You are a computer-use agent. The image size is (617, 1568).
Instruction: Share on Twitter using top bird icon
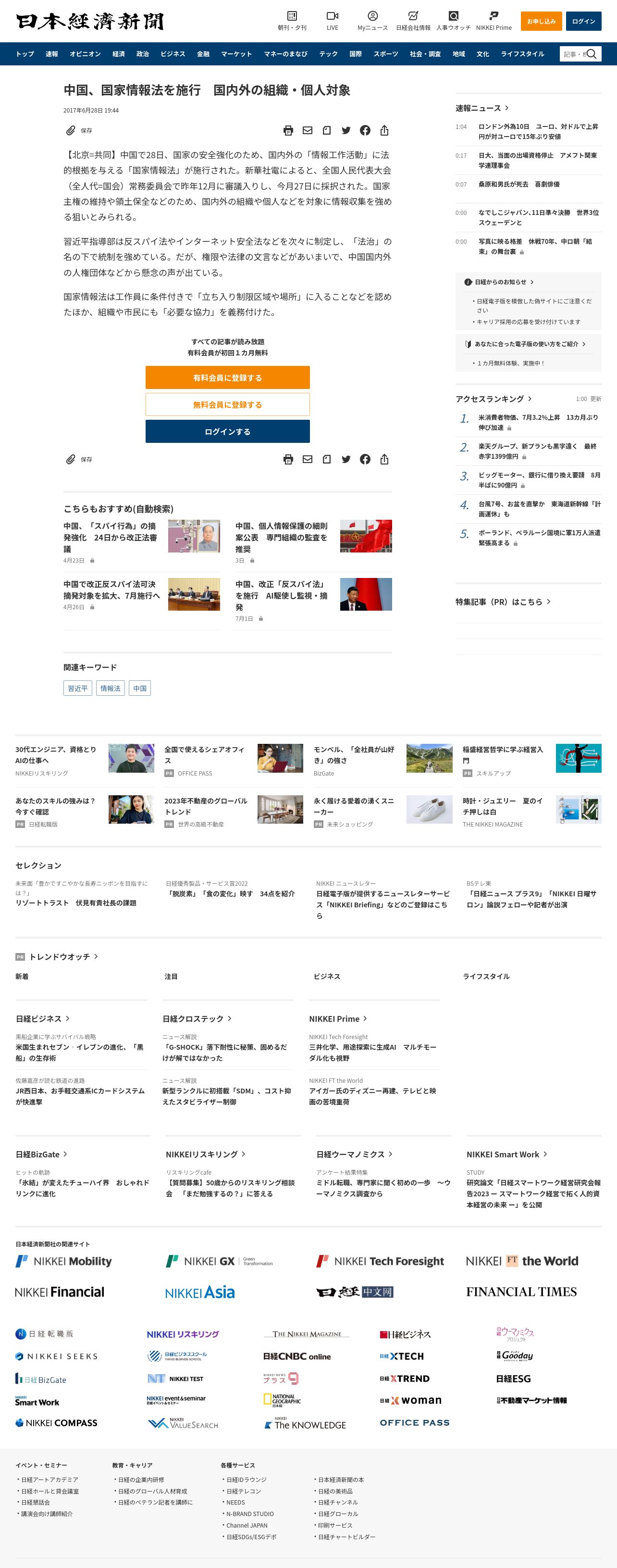point(346,130)
